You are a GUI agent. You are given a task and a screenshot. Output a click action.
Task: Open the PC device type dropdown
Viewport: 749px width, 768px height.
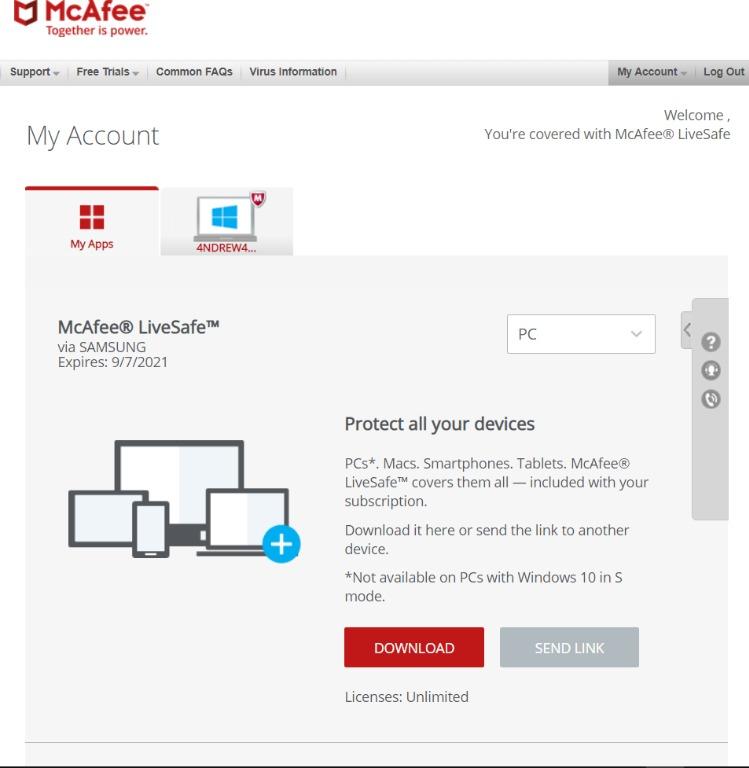click(581, 334)
